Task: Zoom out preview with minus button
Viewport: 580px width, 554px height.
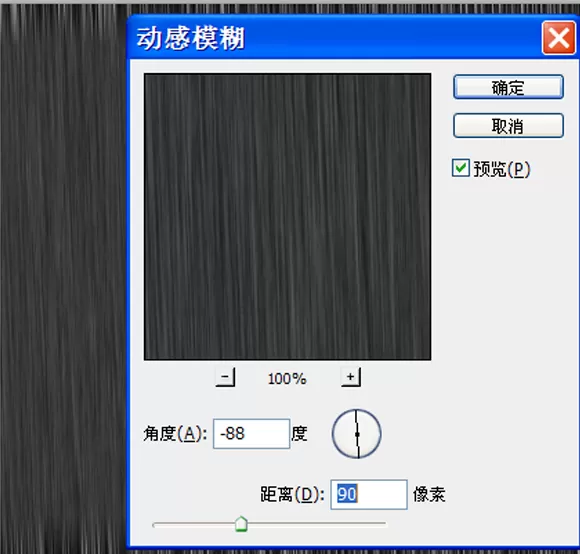Action: 225,377
